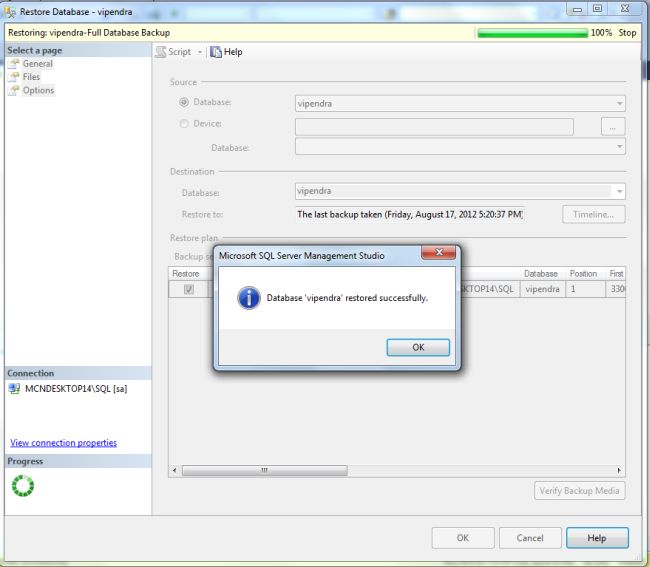Click the Restore column header
This screenshot has height=567, width=650.
point(186,274)
